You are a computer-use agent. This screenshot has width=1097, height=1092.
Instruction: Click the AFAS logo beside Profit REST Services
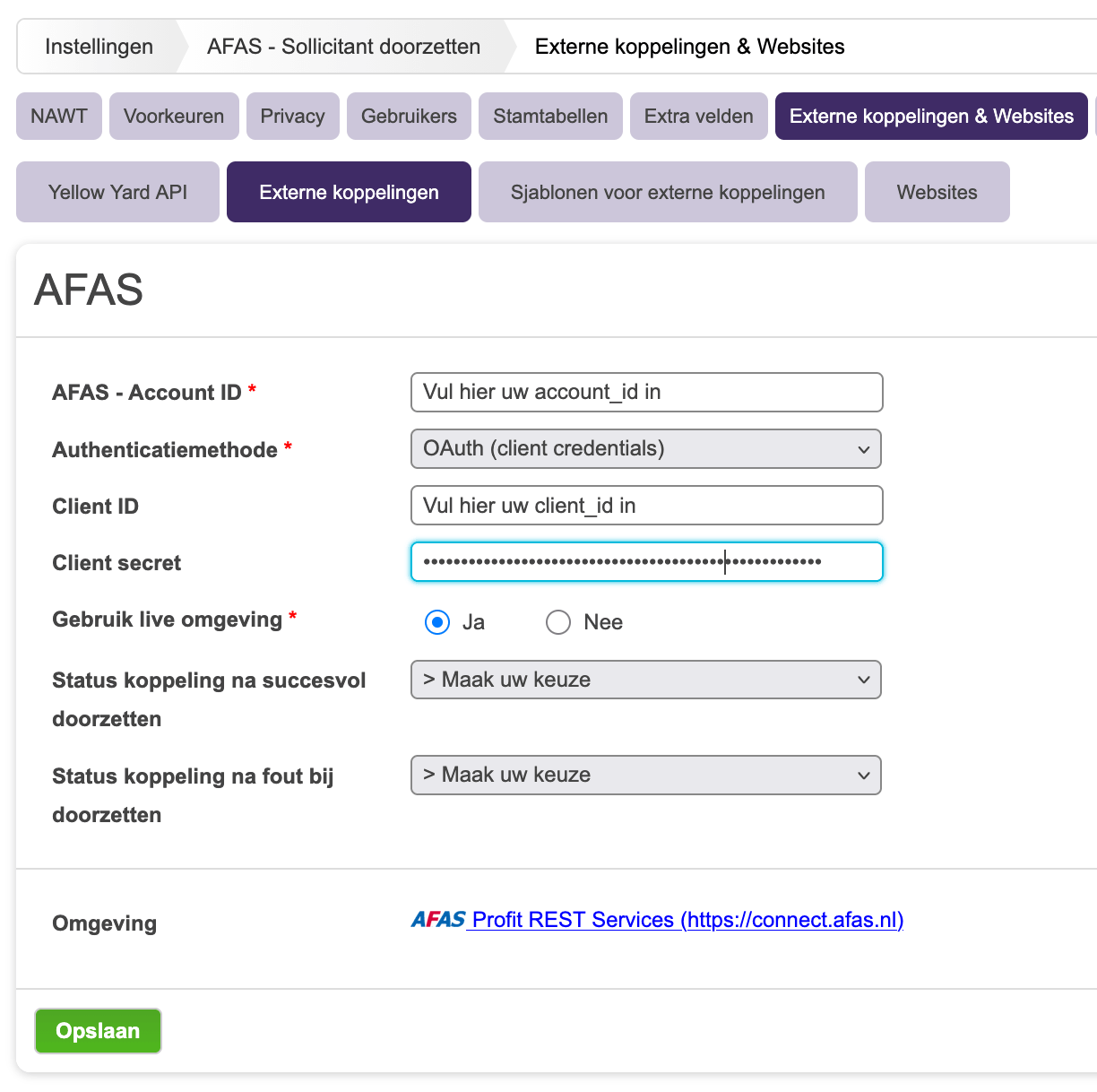(438, 919)
